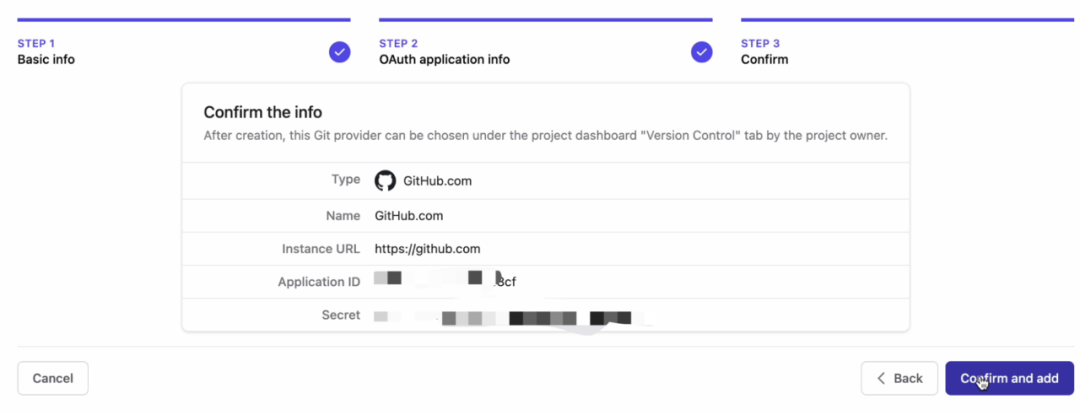Click the Confirm and add button
The width and height of the screenshot is (1080, 415).
pos(1009,378)
